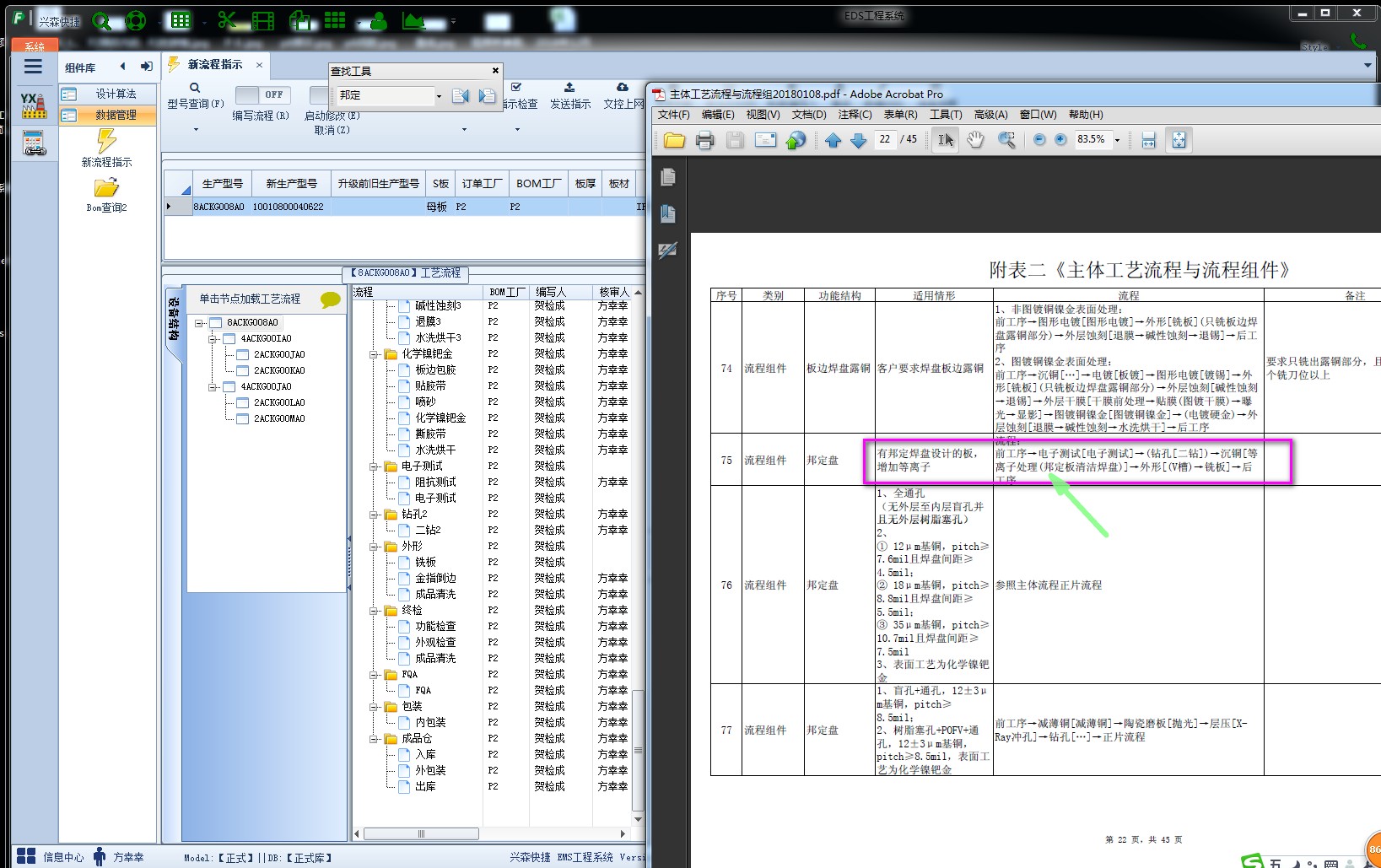Collapse the 钻孔2 process folder
Viewport: 1381px width, 868px height.
click(374, 515)
